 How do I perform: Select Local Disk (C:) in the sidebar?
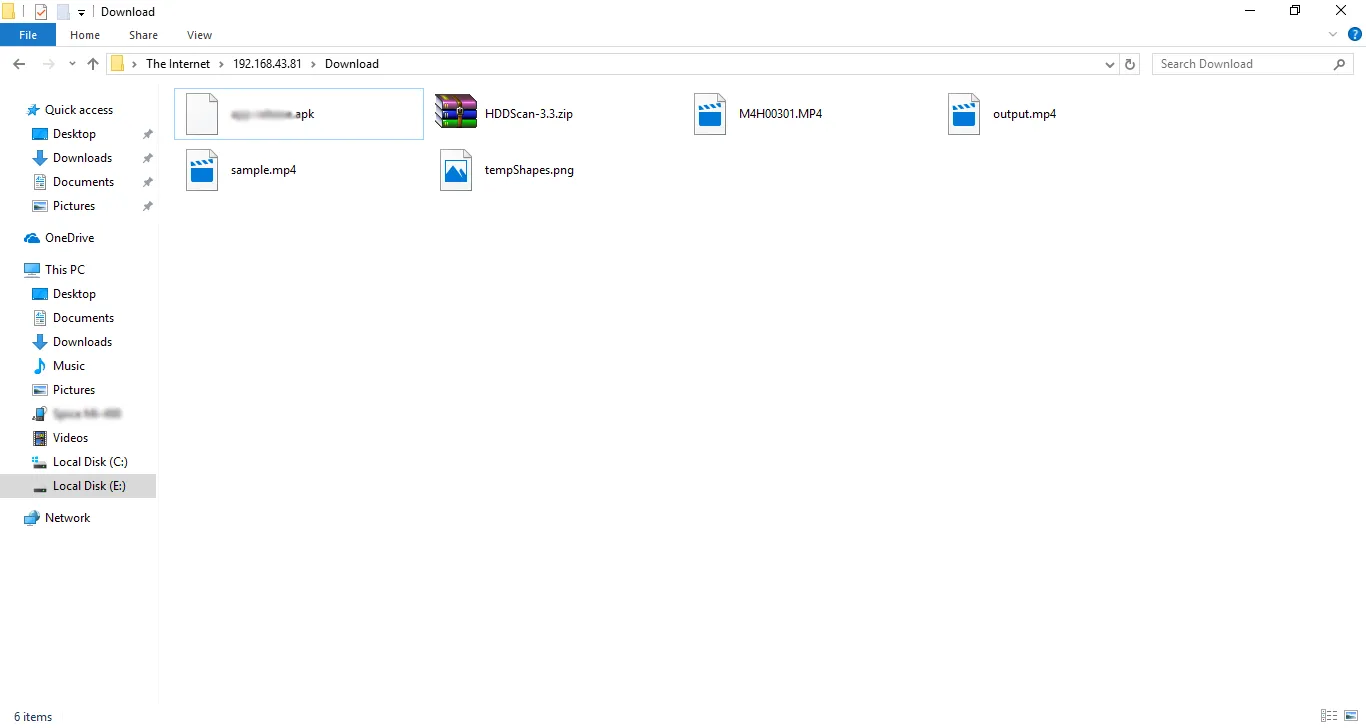coord(80,462)
